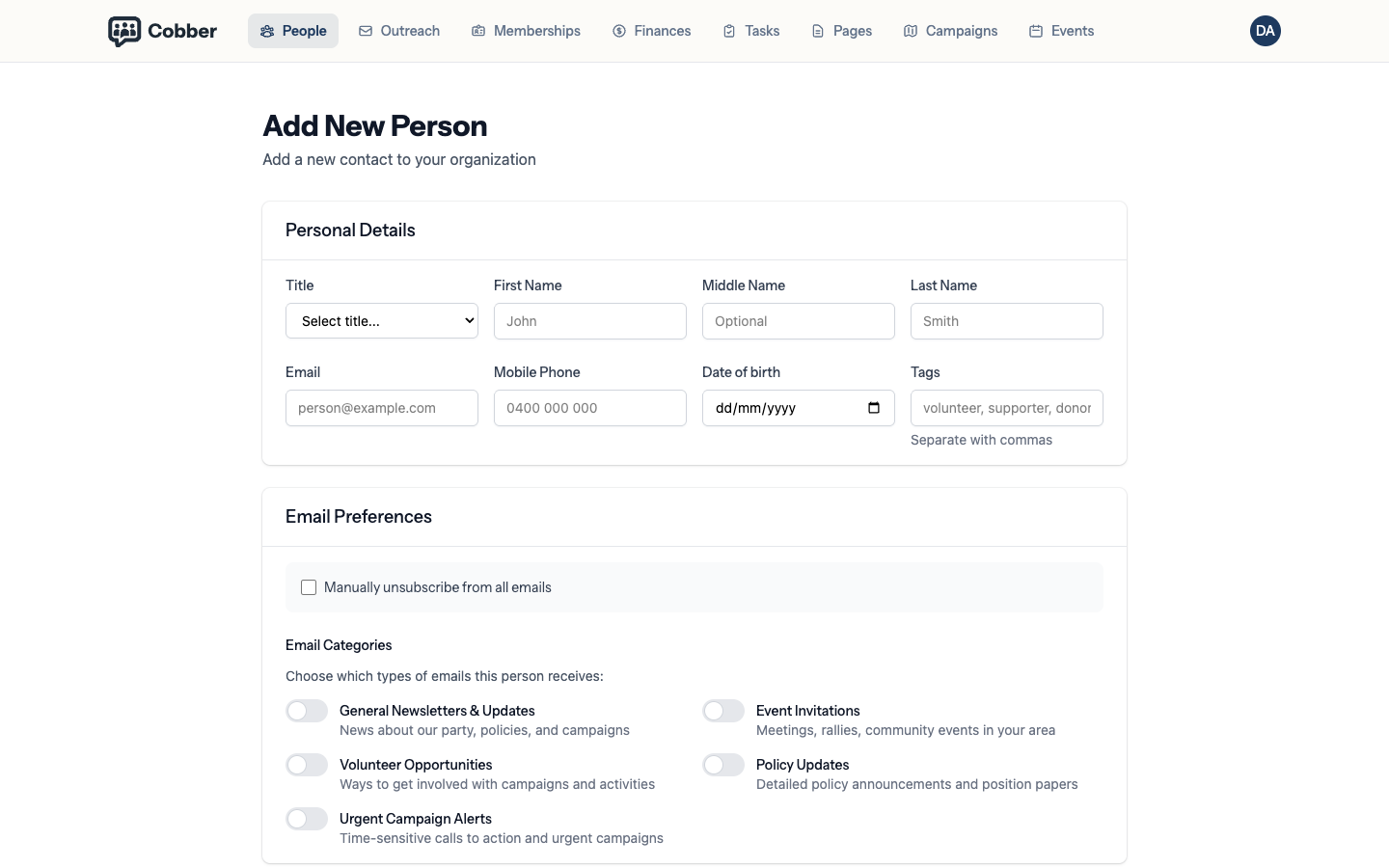Click the Memberships card icon
This screenshot has width=1389, height=868.
478,31
